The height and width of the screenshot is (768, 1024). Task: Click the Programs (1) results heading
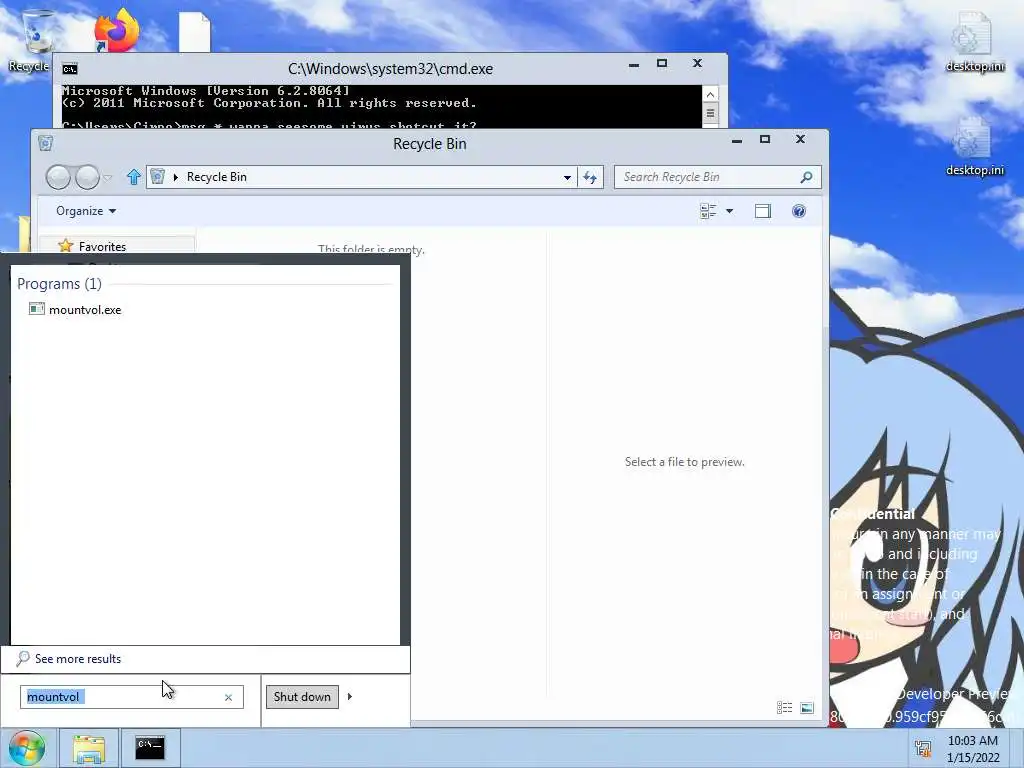(59, 284)
